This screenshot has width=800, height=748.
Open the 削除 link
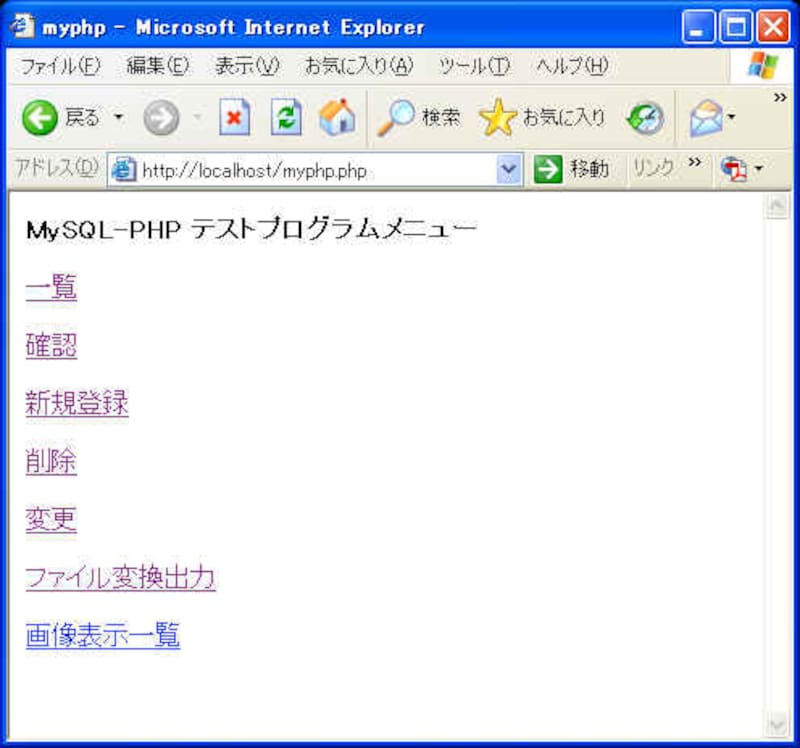click(x=52, y=461)
